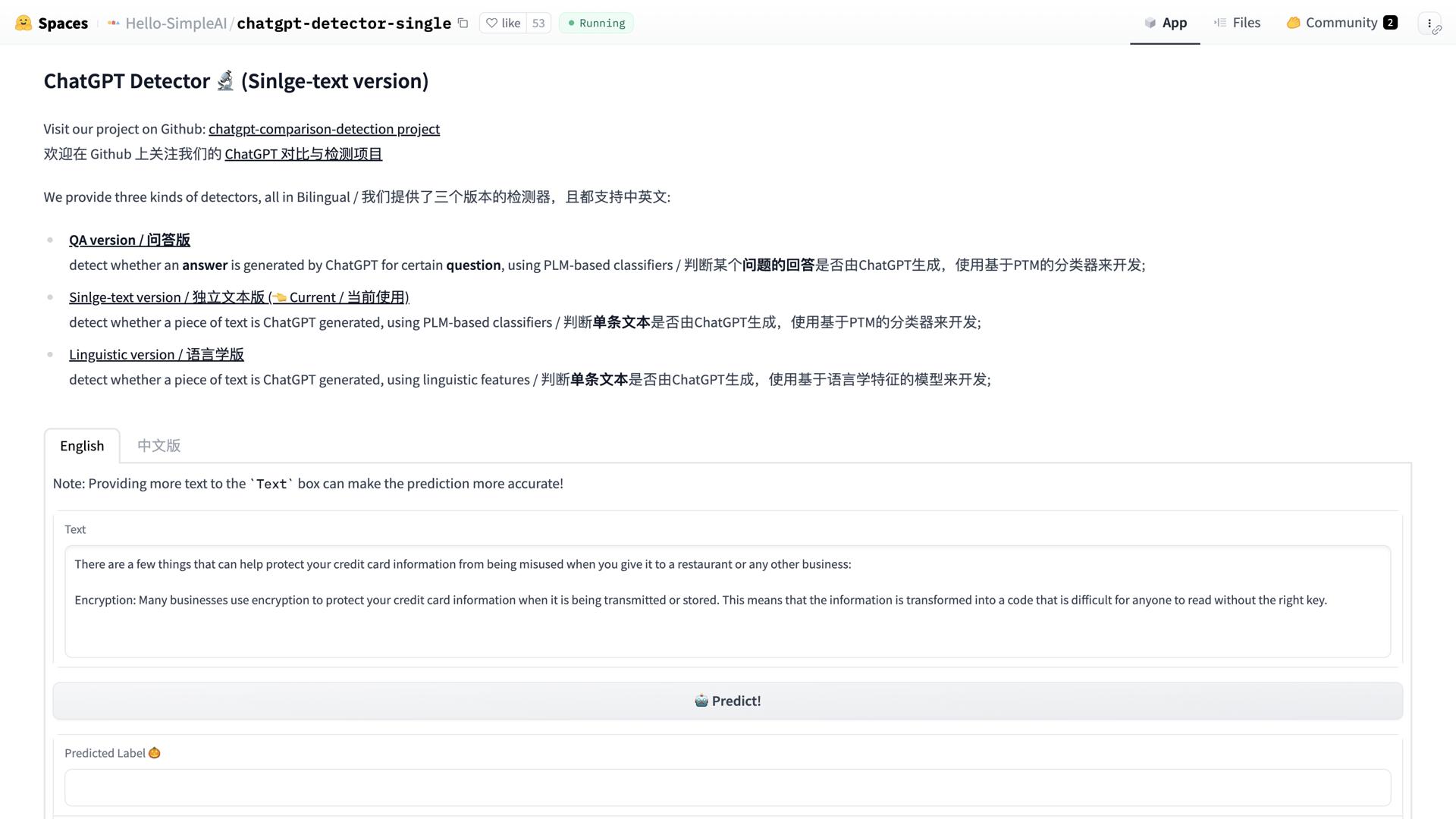Click the Running status badge
Image resolution: width=1456 pixels, height=819 pixels.
click(x=596, y=23)
